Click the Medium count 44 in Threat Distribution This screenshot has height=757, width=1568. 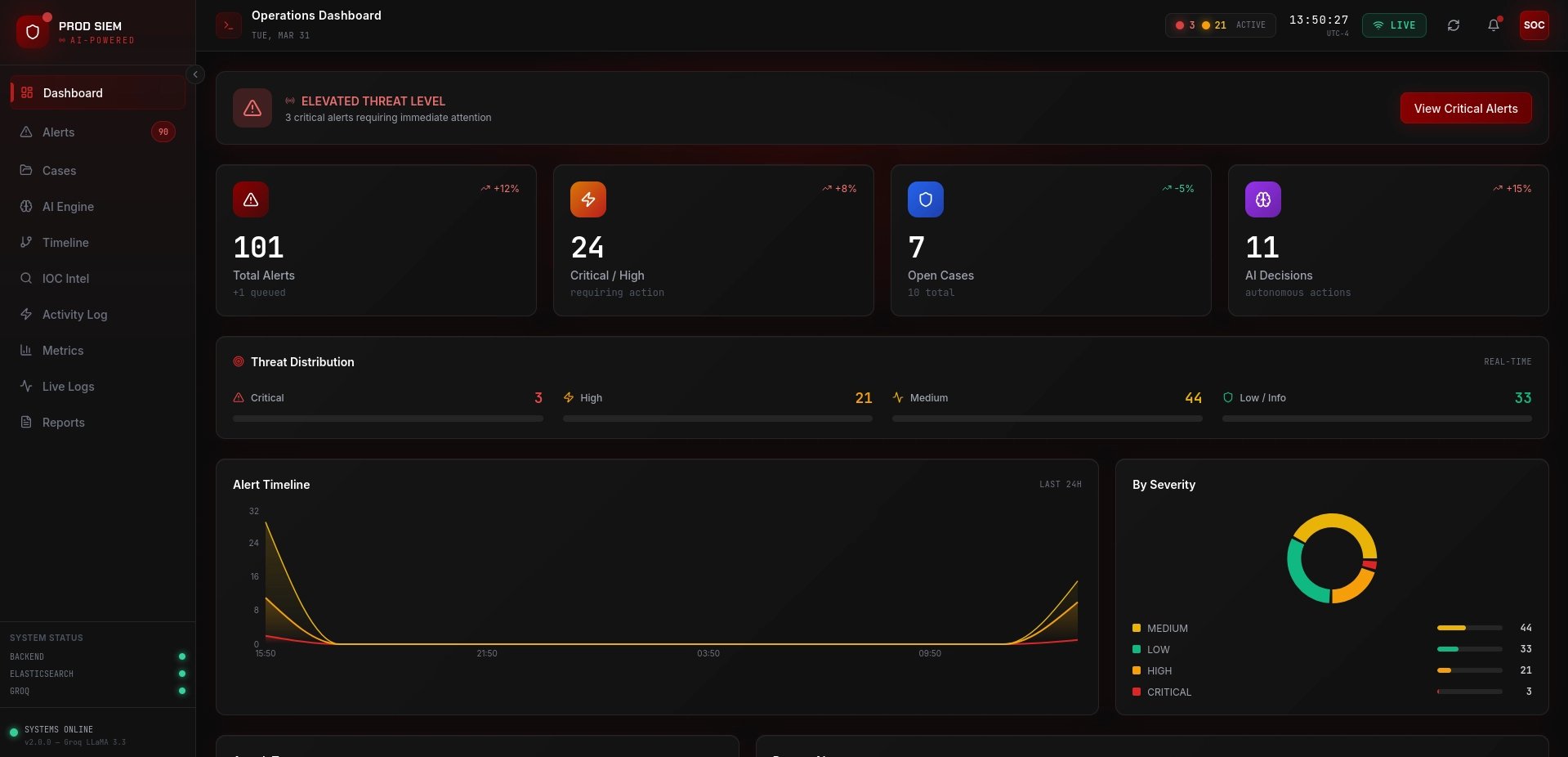[1194, 398]
